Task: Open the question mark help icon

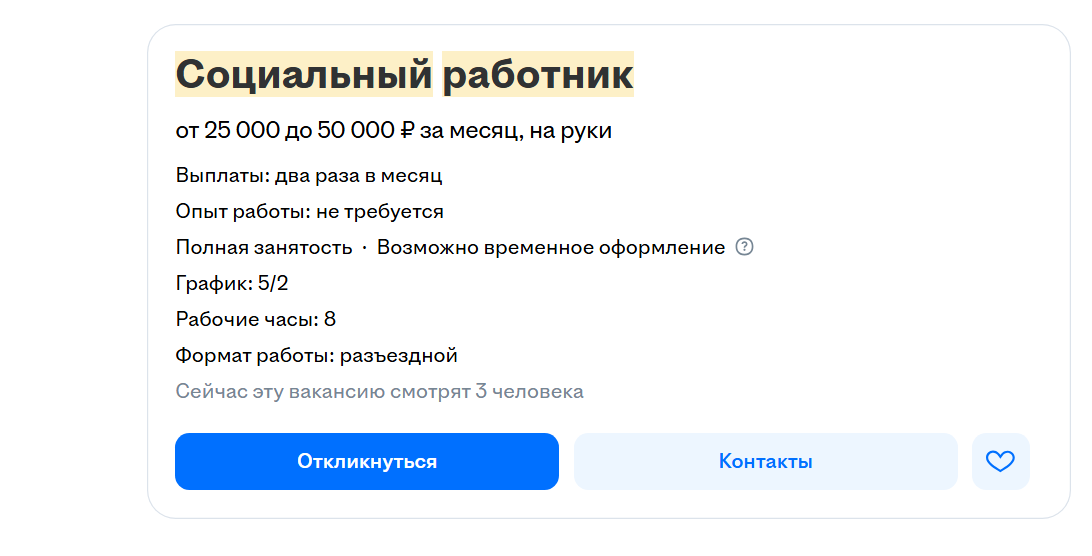Action: click(x=744, y=247)
